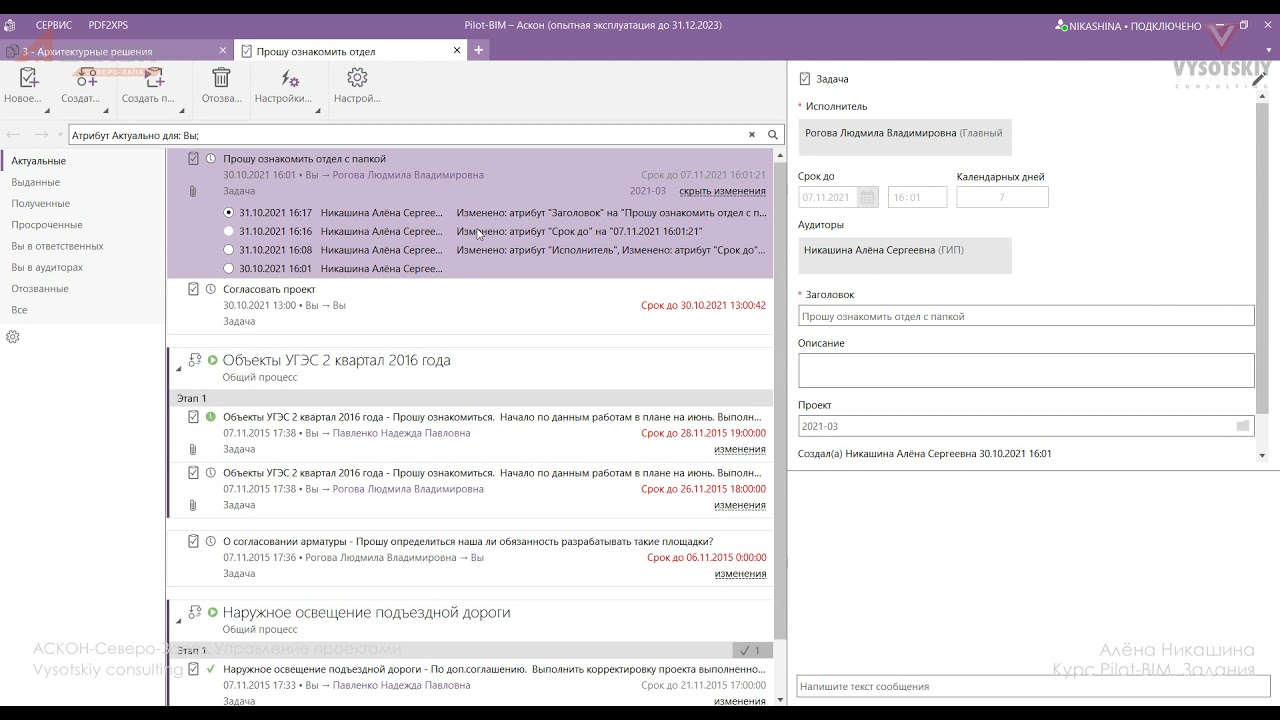Click green play icon of Наружное освещение process
The height and width of the screenshot is (720, 1280).
[x=212, y=612]
